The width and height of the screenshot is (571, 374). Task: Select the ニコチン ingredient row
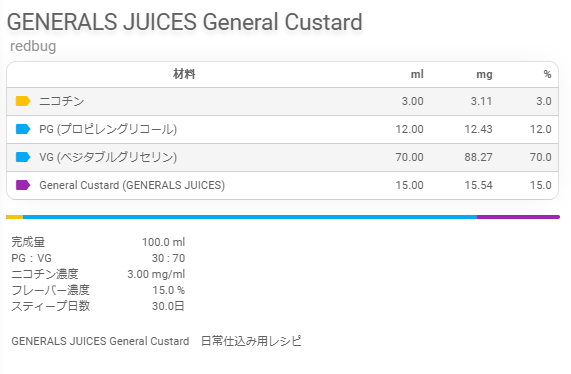click(283, 101)
